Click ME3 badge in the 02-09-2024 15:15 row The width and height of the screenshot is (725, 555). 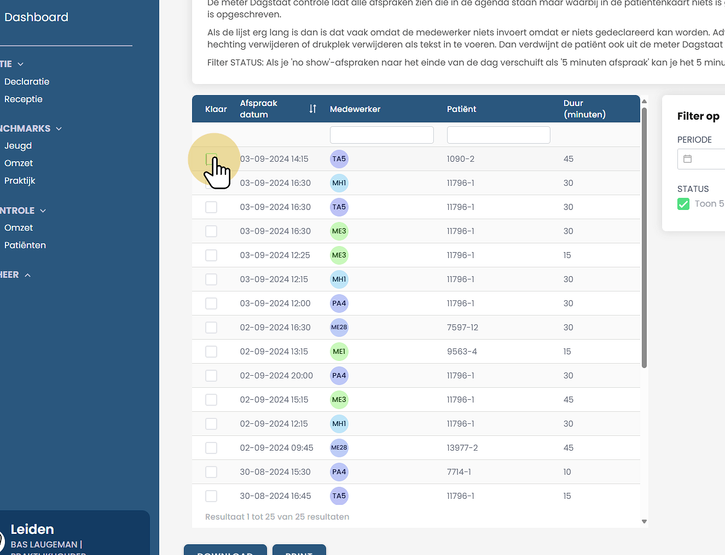339,399
